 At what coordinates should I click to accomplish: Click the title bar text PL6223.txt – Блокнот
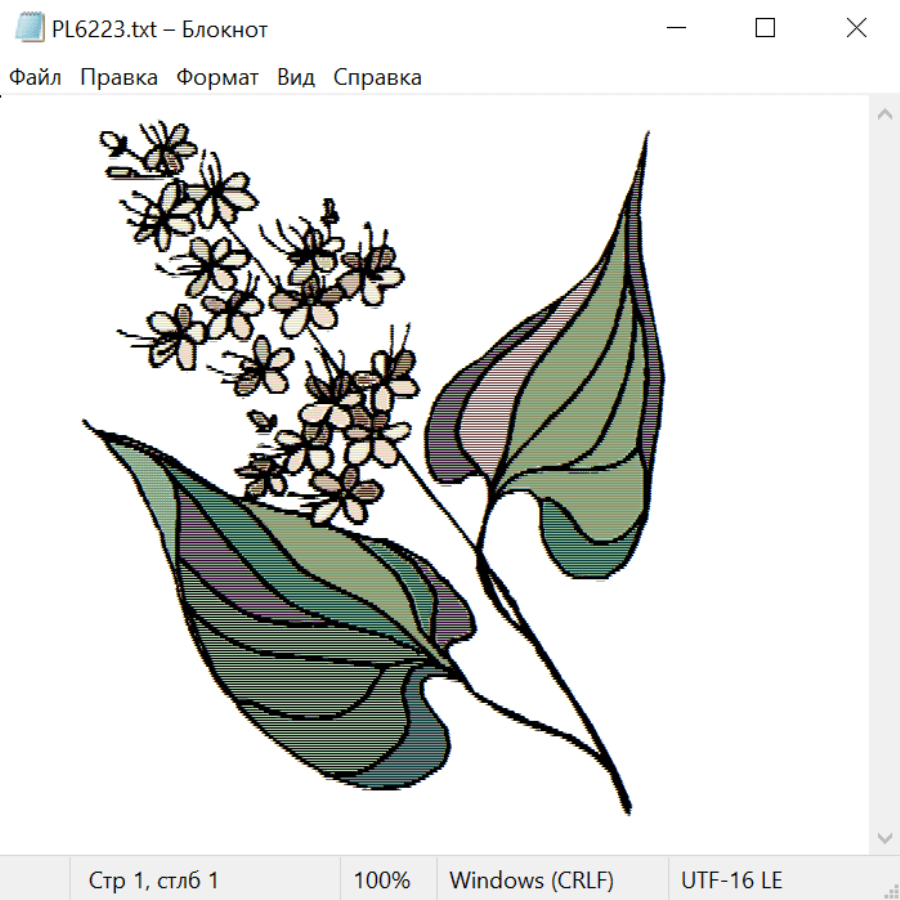160,29
